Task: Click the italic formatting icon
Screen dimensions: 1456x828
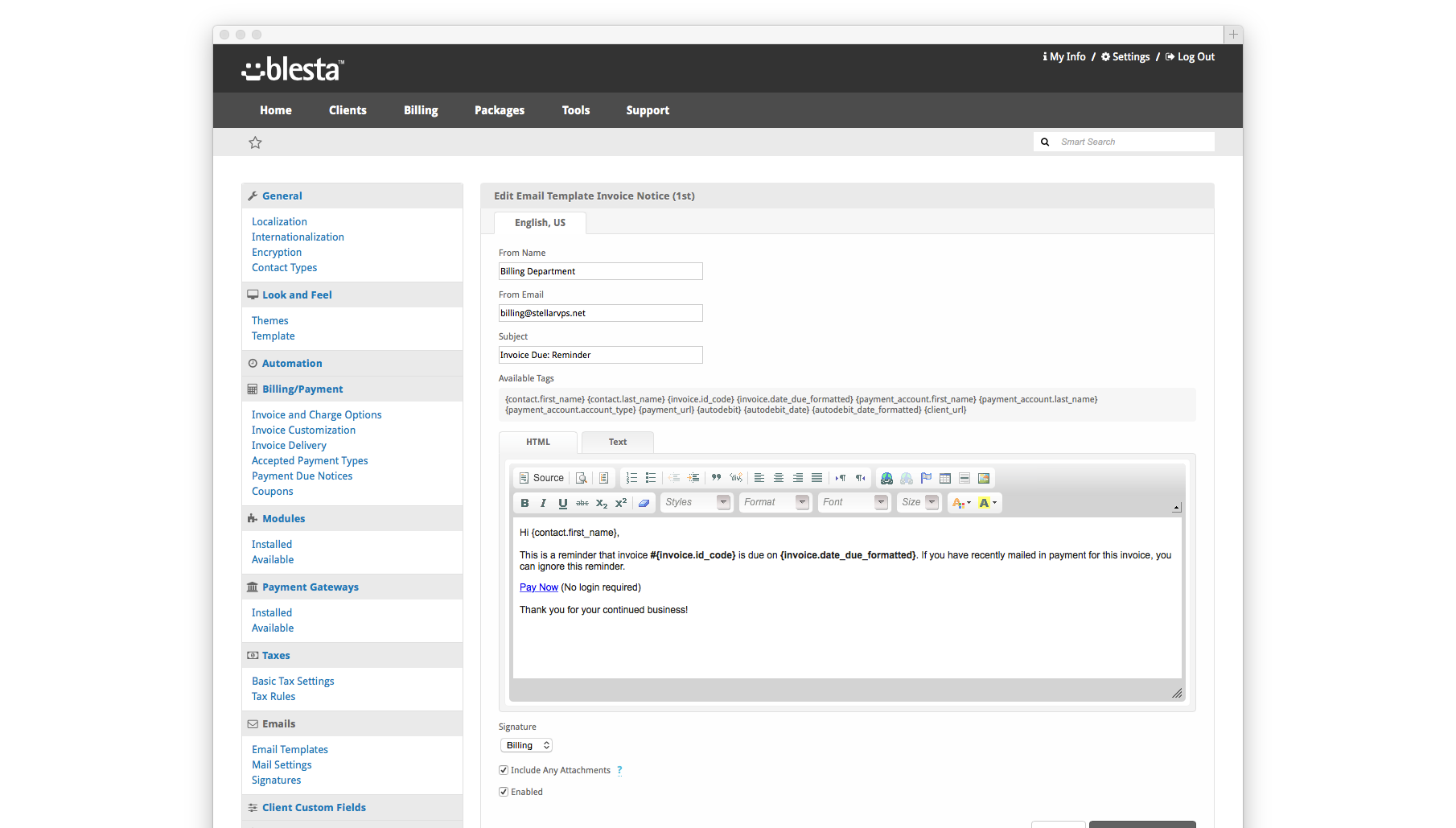Action: 544,503
